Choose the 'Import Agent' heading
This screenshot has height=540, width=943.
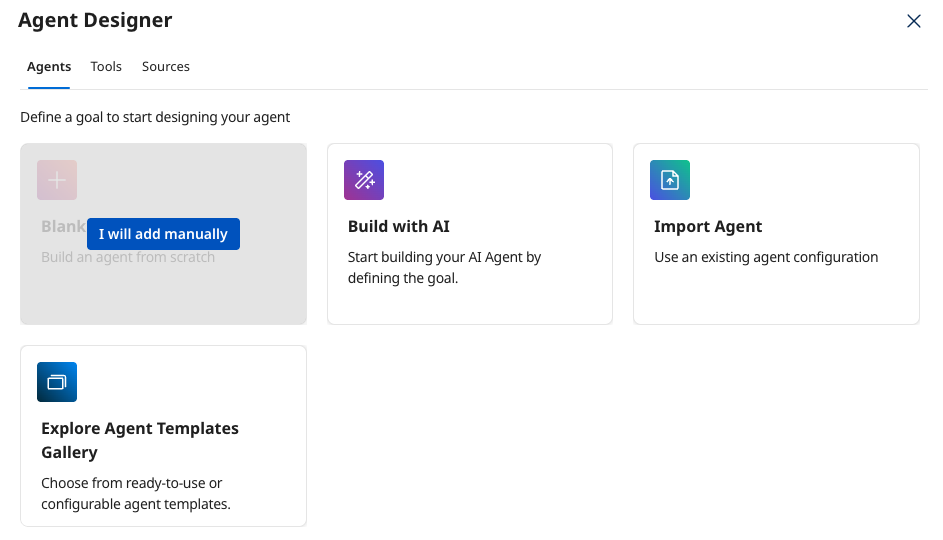click(x=708, y=226)
